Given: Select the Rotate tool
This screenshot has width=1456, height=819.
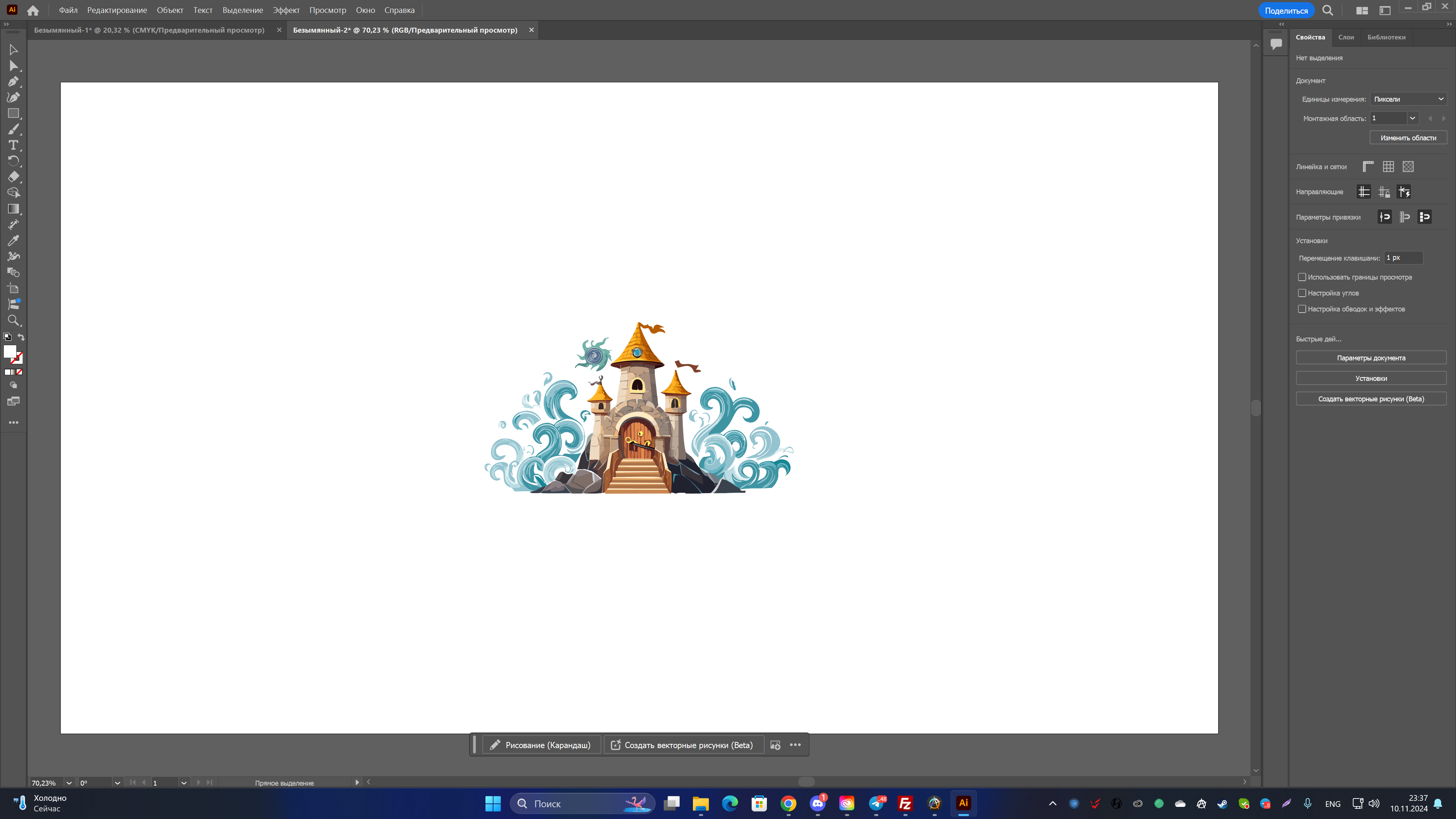Looking at the screenshot, I should click(x=14, y=161).
